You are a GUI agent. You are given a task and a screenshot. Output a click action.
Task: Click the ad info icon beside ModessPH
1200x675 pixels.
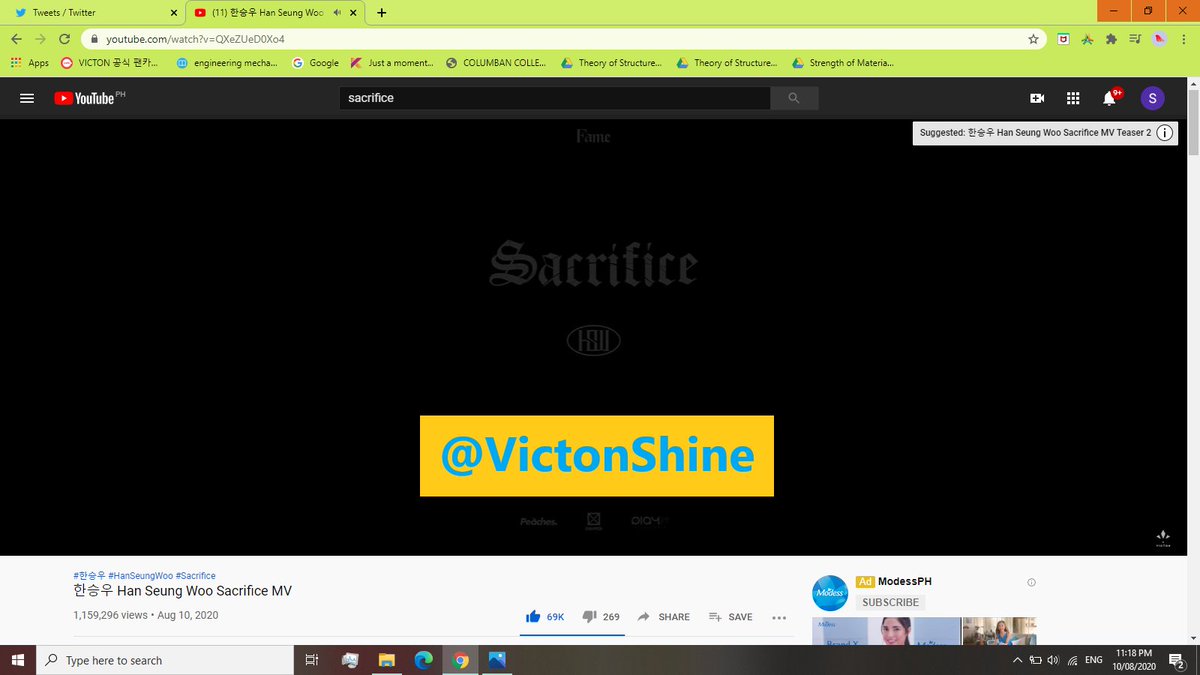click(1031, 582)
